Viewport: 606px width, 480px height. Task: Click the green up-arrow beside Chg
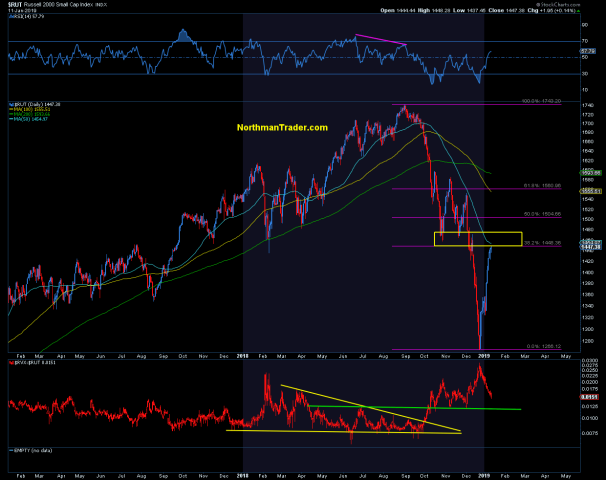578,11
